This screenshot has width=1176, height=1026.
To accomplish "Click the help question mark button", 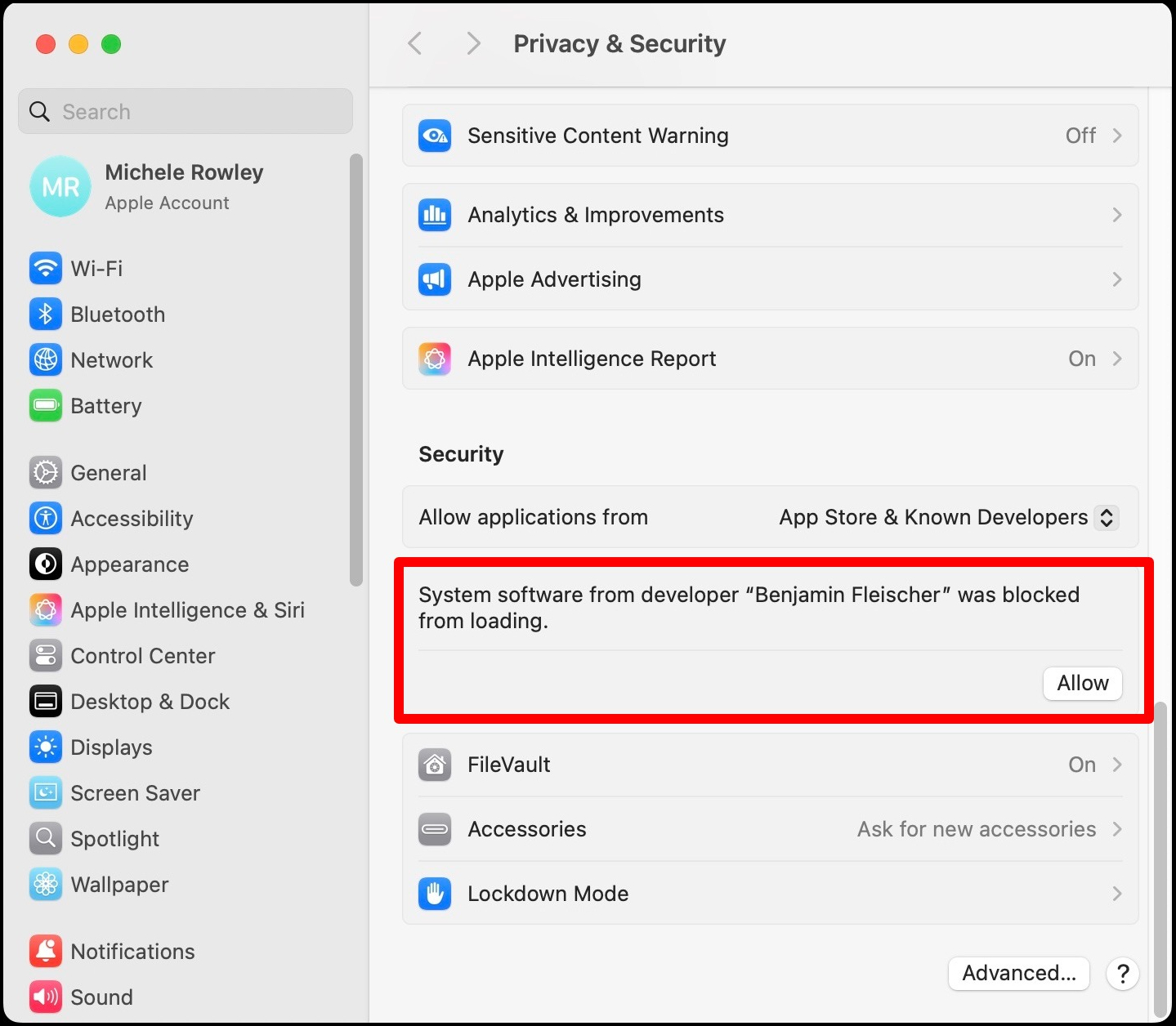I will coord(1123,973).
